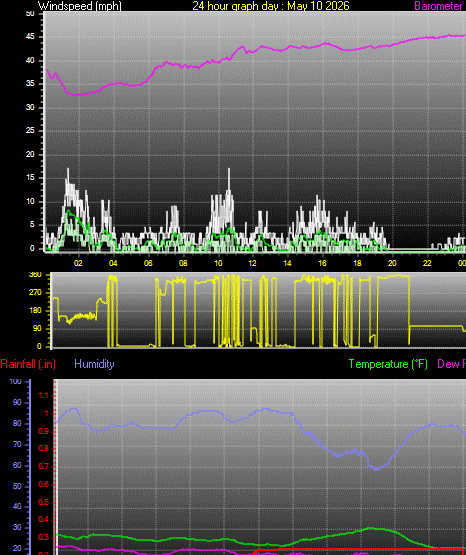Select the 20 tick on windspeed axis
The height and width of the screenshot is (555, 466).
(x=30, y=154)
